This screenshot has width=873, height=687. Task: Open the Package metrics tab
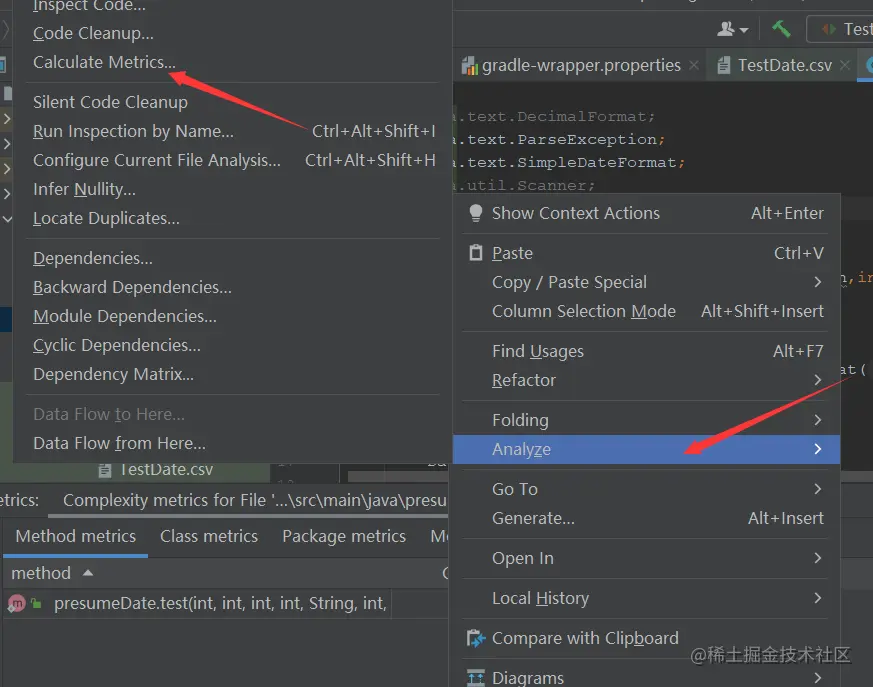pos(344,536)
